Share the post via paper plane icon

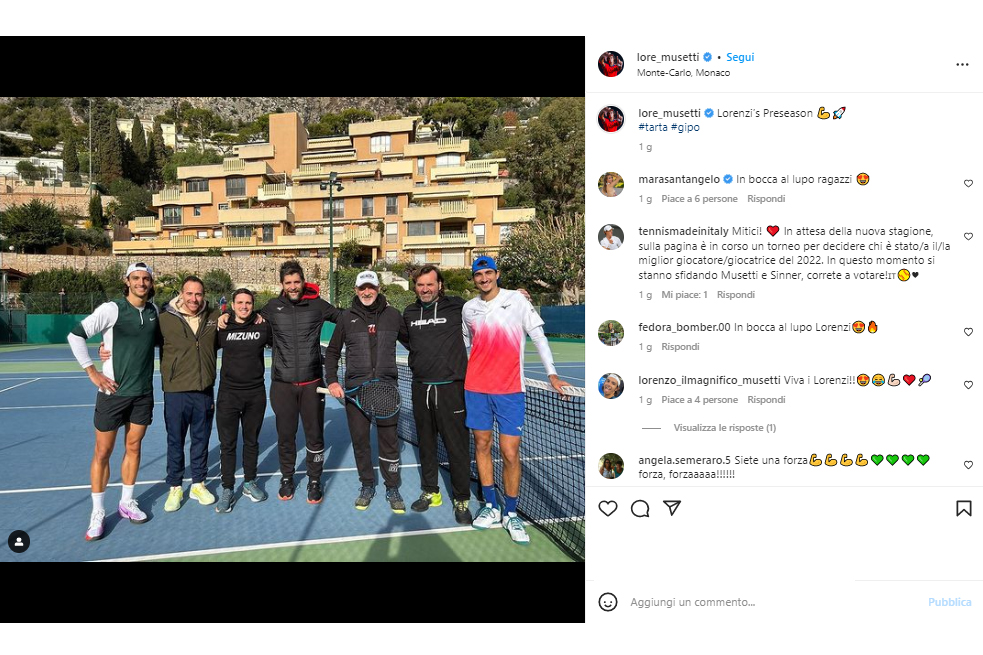671,508
